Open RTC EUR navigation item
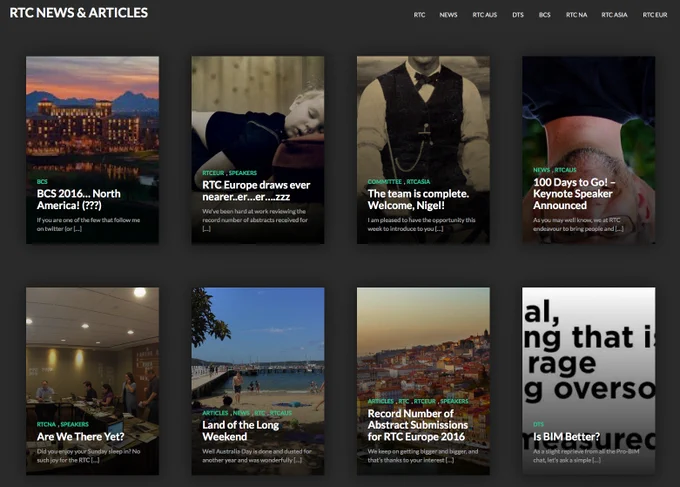The height and width of the screenshot is (487, 680). coord(655,15)
